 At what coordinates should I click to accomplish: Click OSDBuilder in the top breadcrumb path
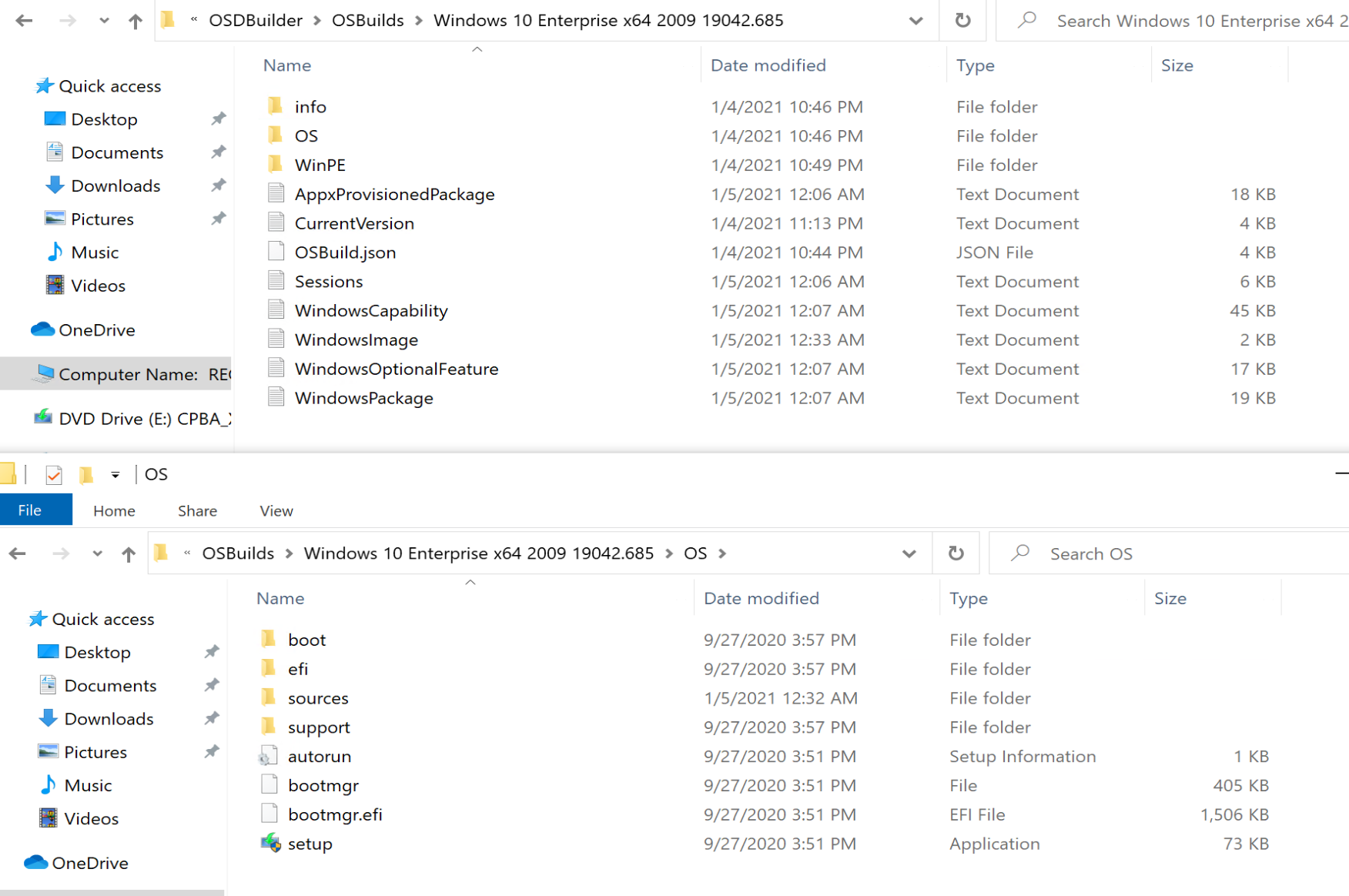pyautogui.click(x=256, y=21)
